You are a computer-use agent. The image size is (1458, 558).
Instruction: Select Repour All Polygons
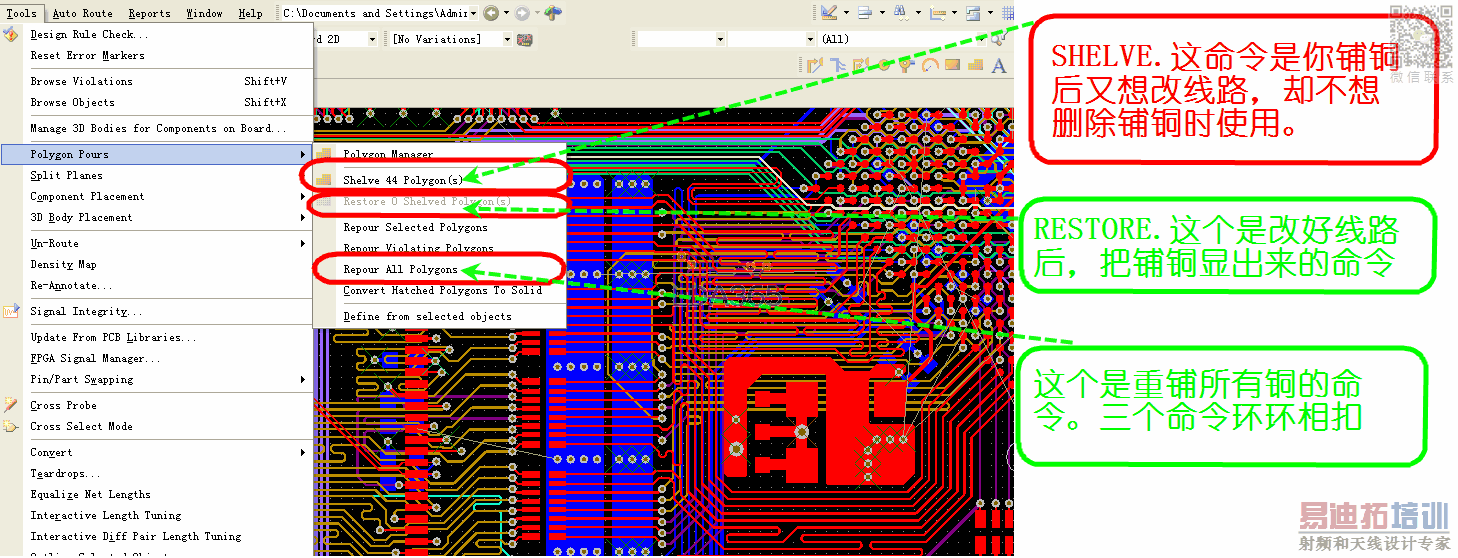pyautogui.click(x=400, y=270)
